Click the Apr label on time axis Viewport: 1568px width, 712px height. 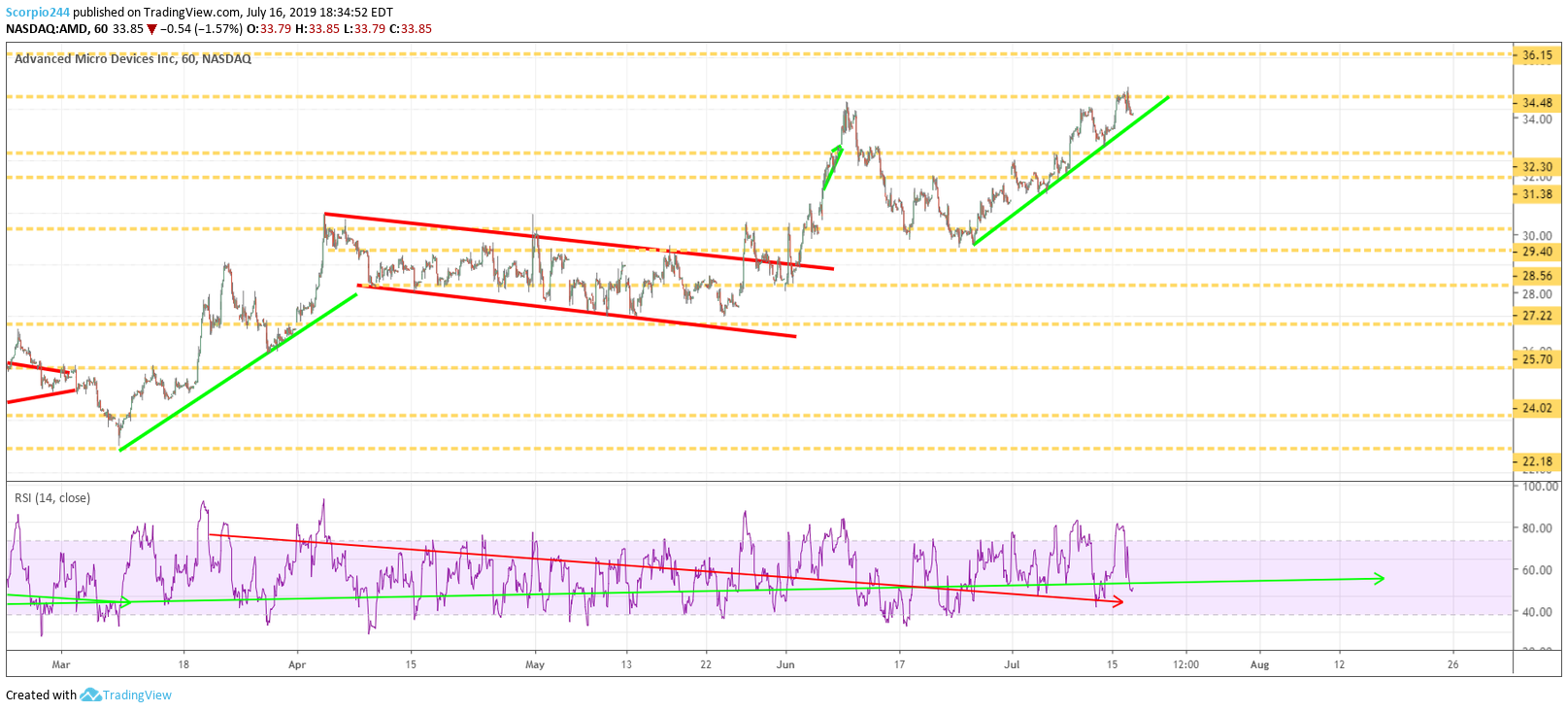point(297,665)
